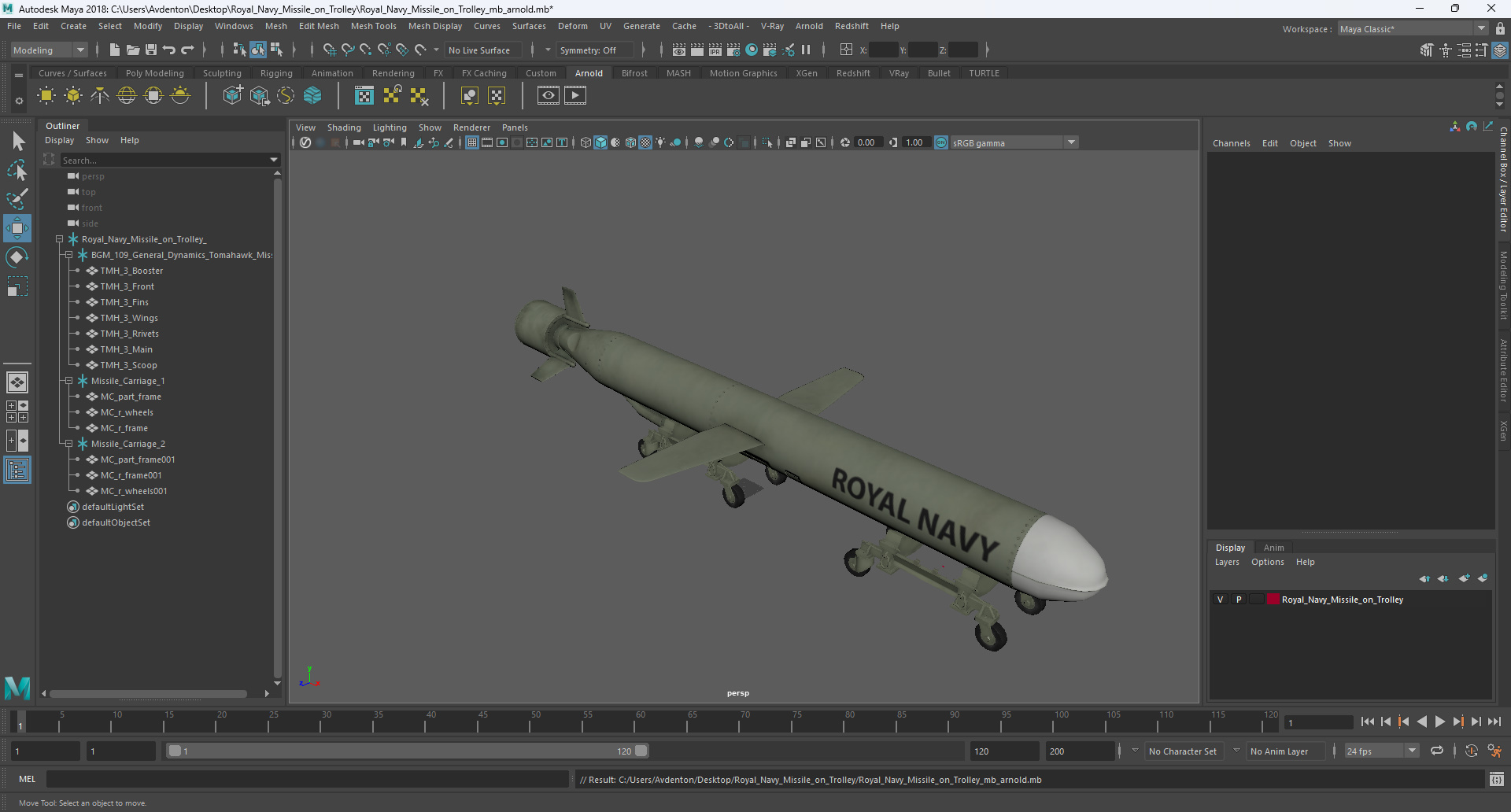1511x812 pixels.
Task: Activate the Lasso select tool
Action: (17, 170)
